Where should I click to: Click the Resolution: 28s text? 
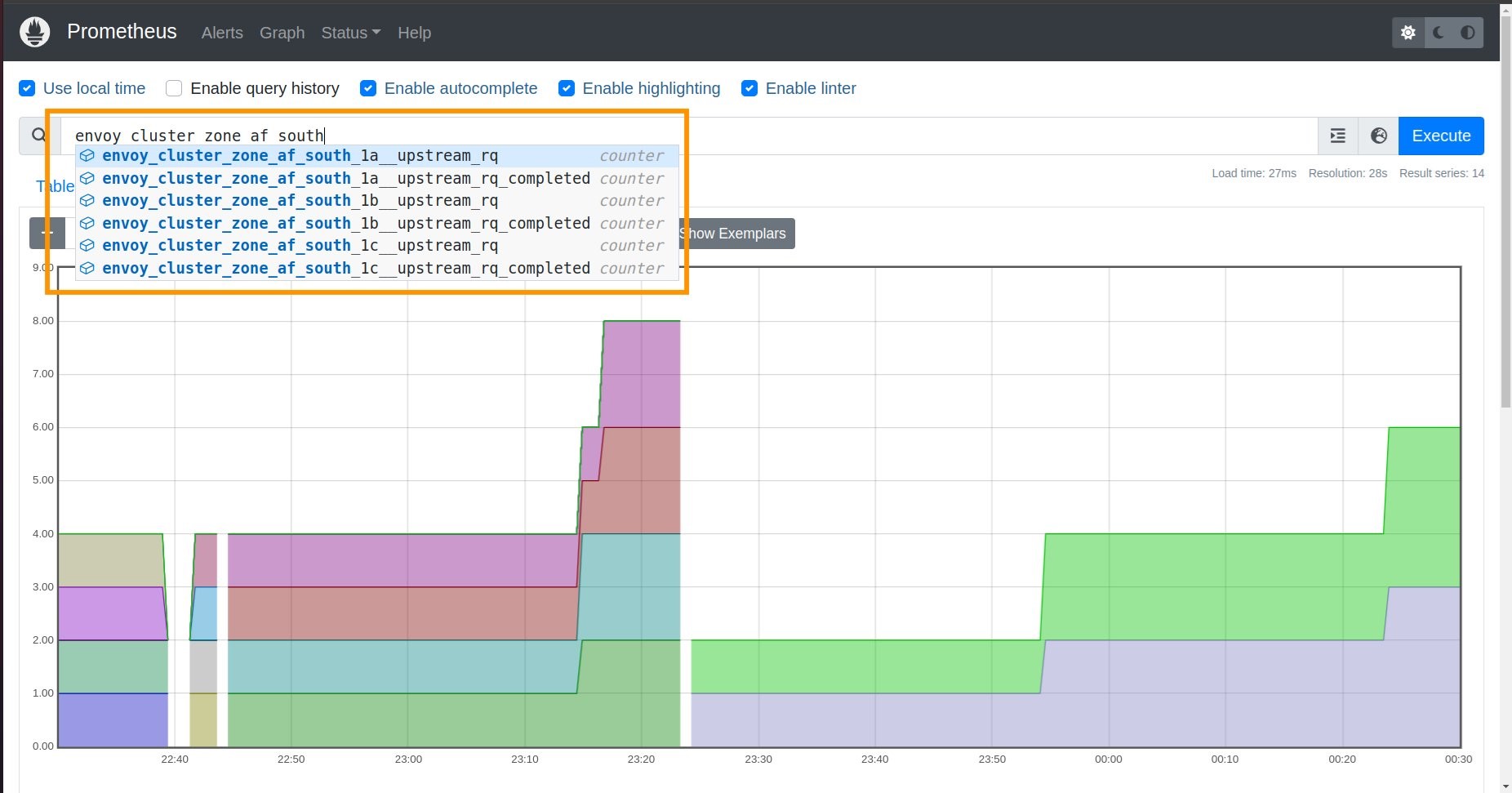pos(1348,173)
